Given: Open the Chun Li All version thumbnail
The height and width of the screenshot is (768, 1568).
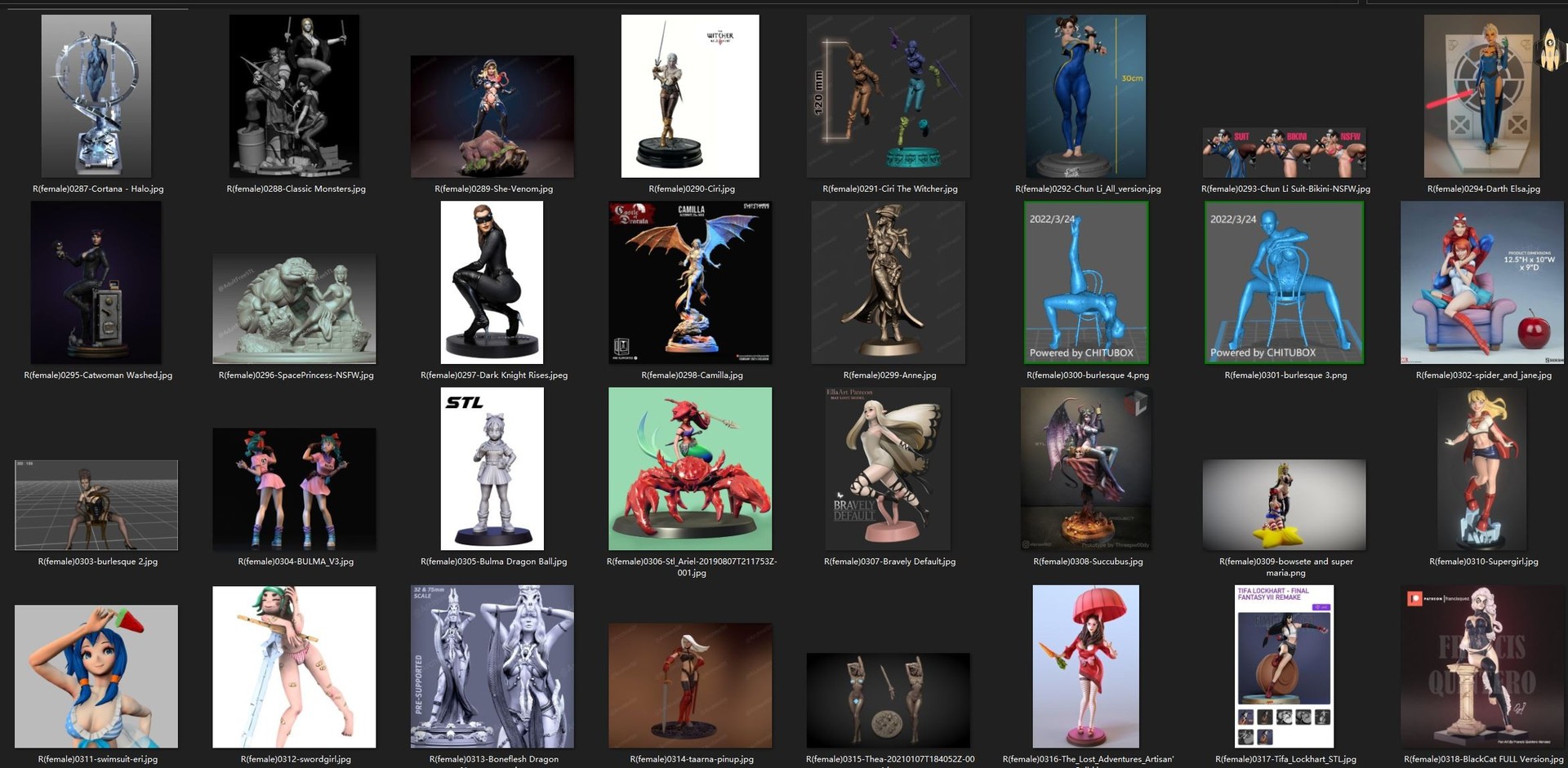Looking at the screenshot, I should click(x=1086, y=96).
